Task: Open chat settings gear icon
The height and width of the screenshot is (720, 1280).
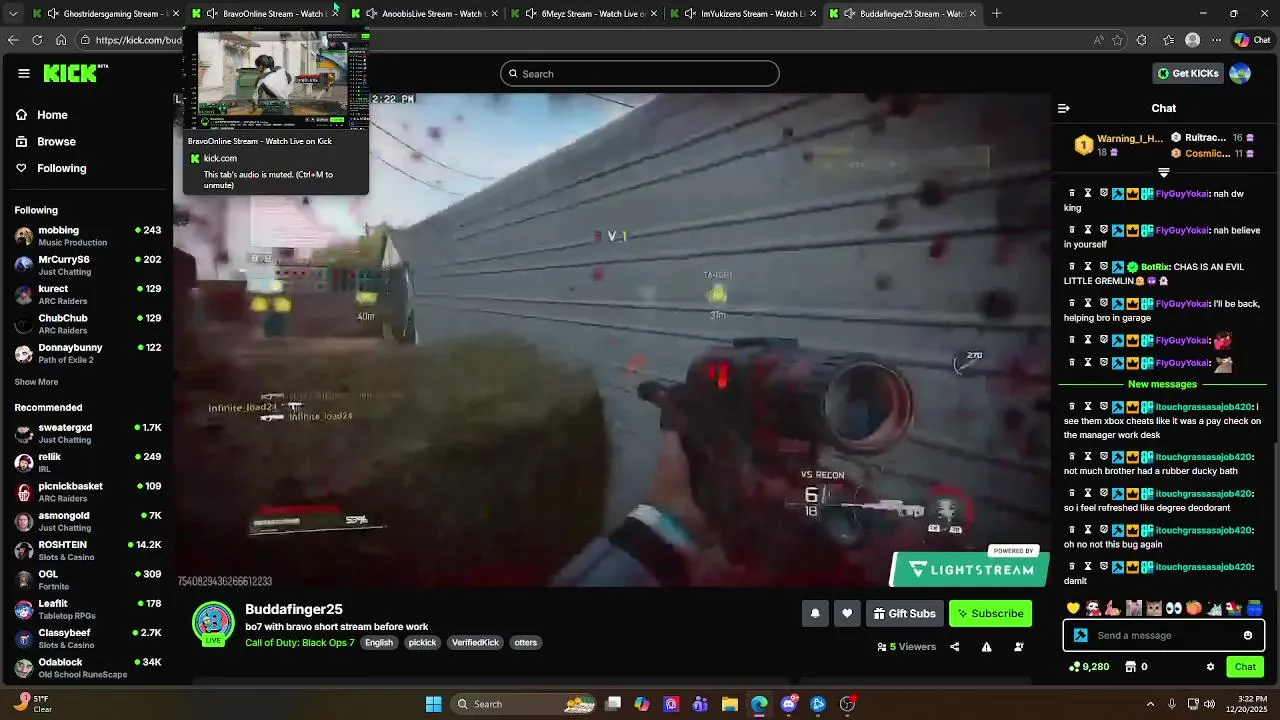Action: pos(1210,667)
